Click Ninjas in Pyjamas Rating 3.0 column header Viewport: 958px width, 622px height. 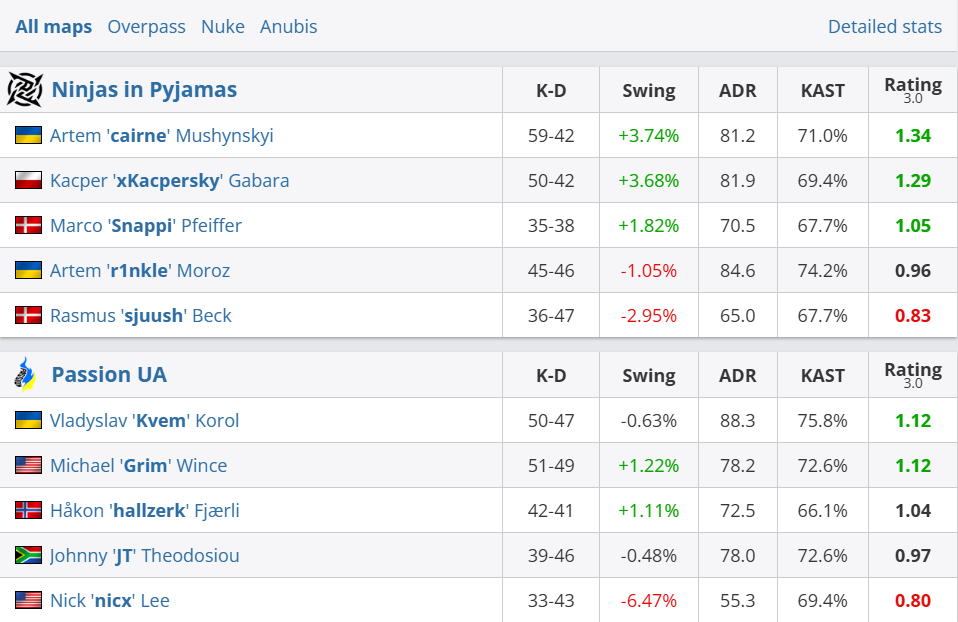coord(912,90)
